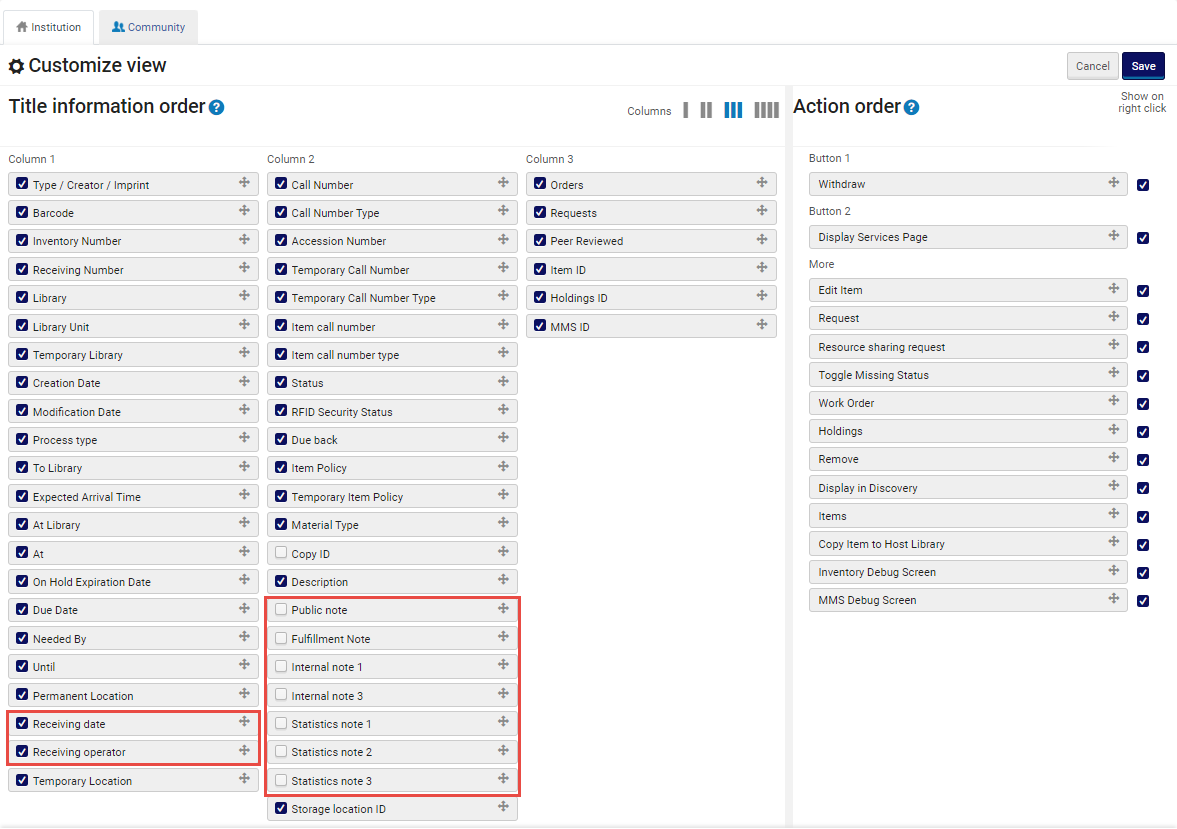This screenshot has height=829, width=1177.
Task: Uncheck the Holdings ID checkbox
Action: click(x=540, y=297)
